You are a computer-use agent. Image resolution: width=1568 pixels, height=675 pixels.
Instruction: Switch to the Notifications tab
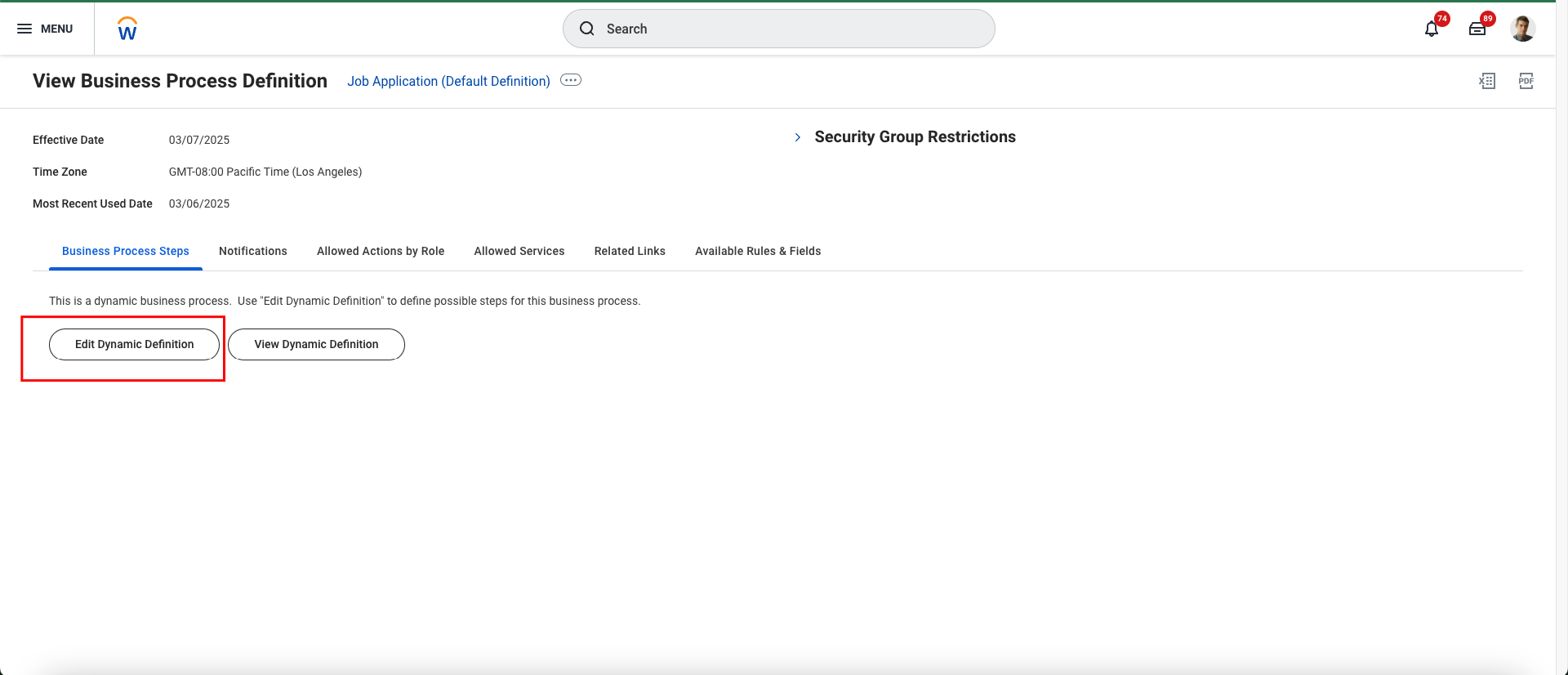pos(253,251)
